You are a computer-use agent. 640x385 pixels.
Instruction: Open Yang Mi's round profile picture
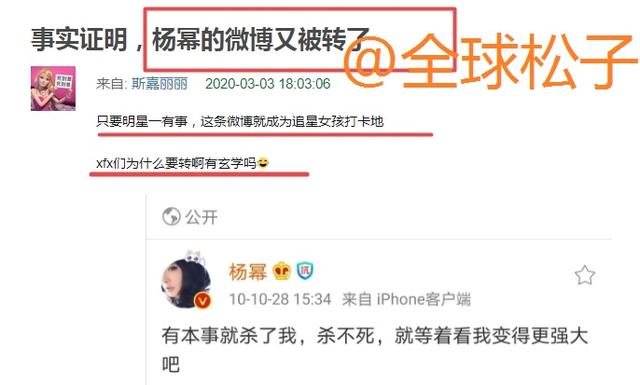coord(186,282)
